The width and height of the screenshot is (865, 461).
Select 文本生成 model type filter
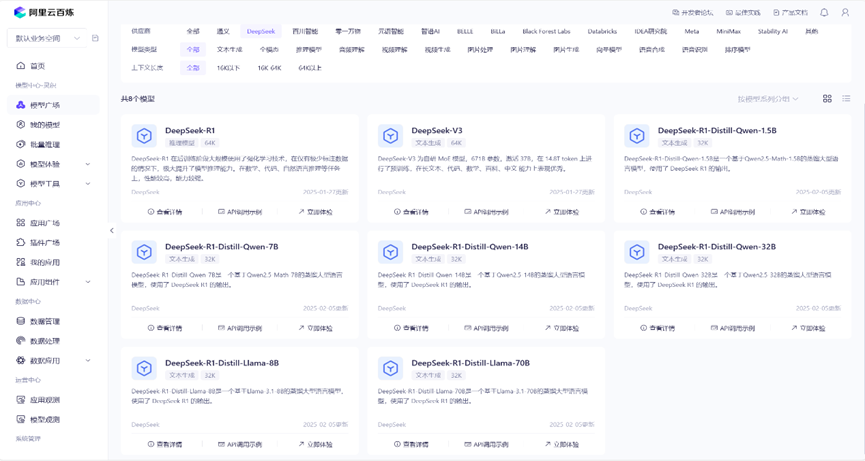[229, 50]
